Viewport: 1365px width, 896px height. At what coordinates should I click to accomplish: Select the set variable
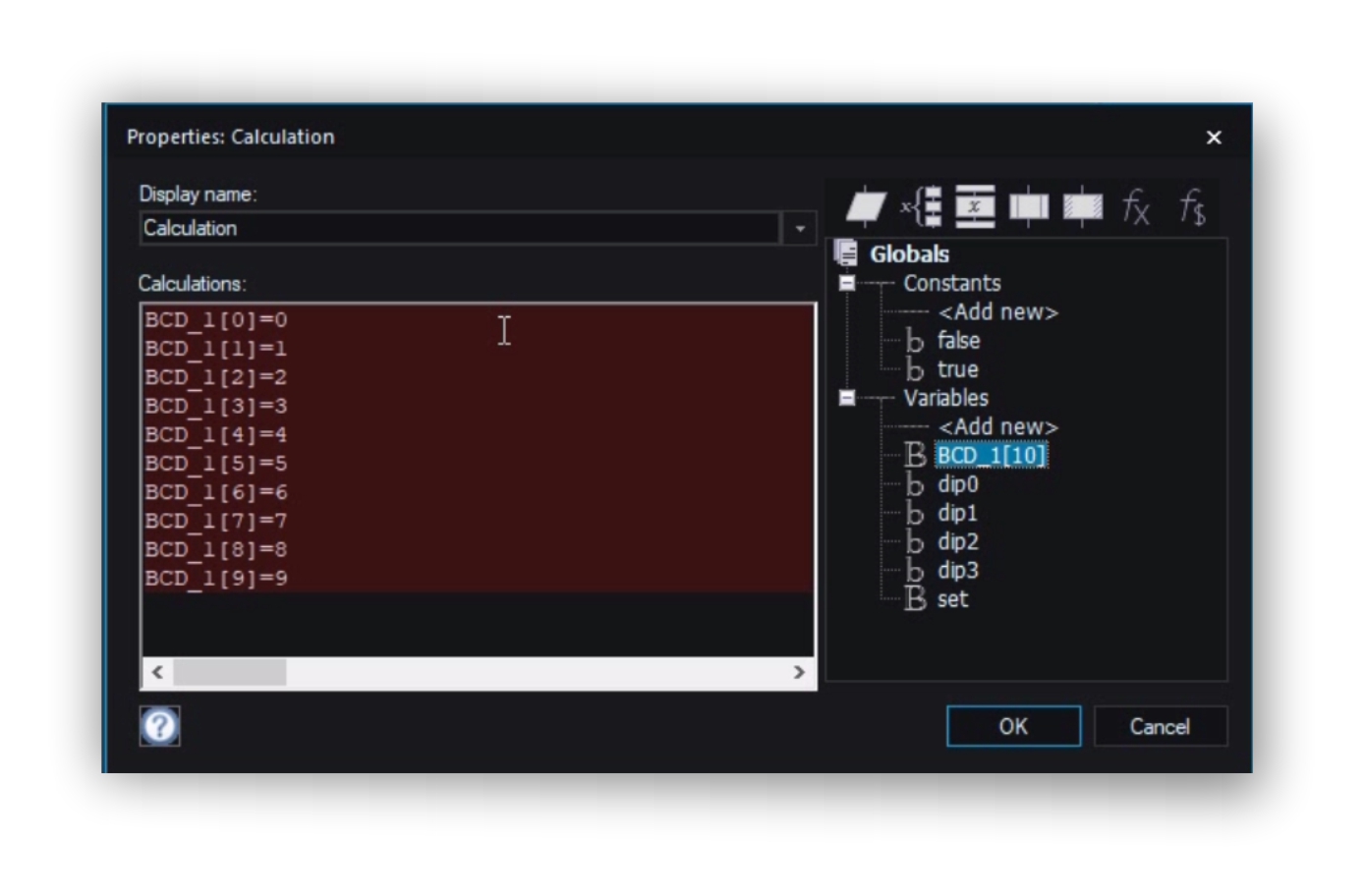[x=952, y=598]
